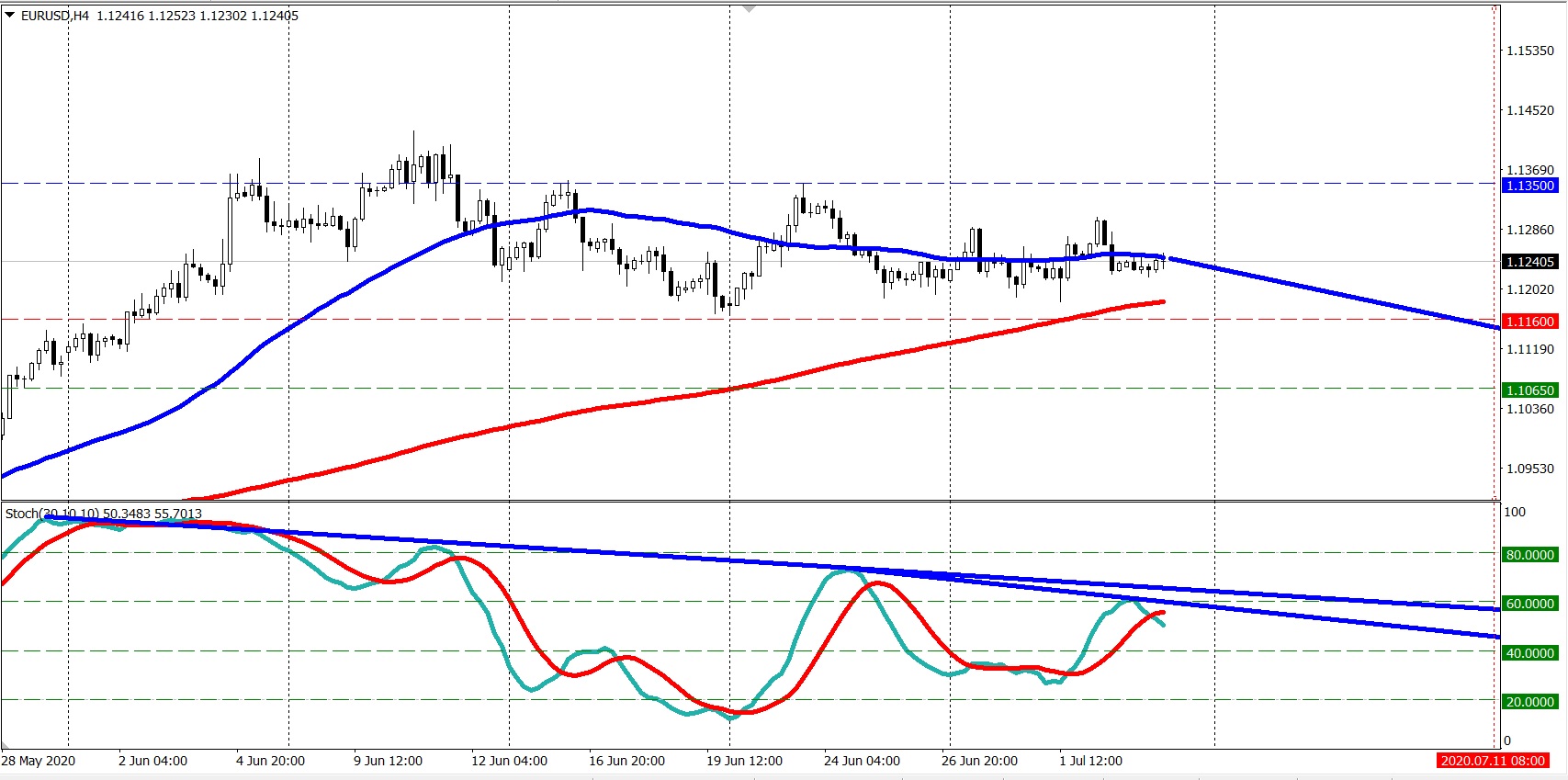Screen dimensions: 1568x780
Task: Click the 2 Jun 04:00 time axis label
Action: point(152,761)
